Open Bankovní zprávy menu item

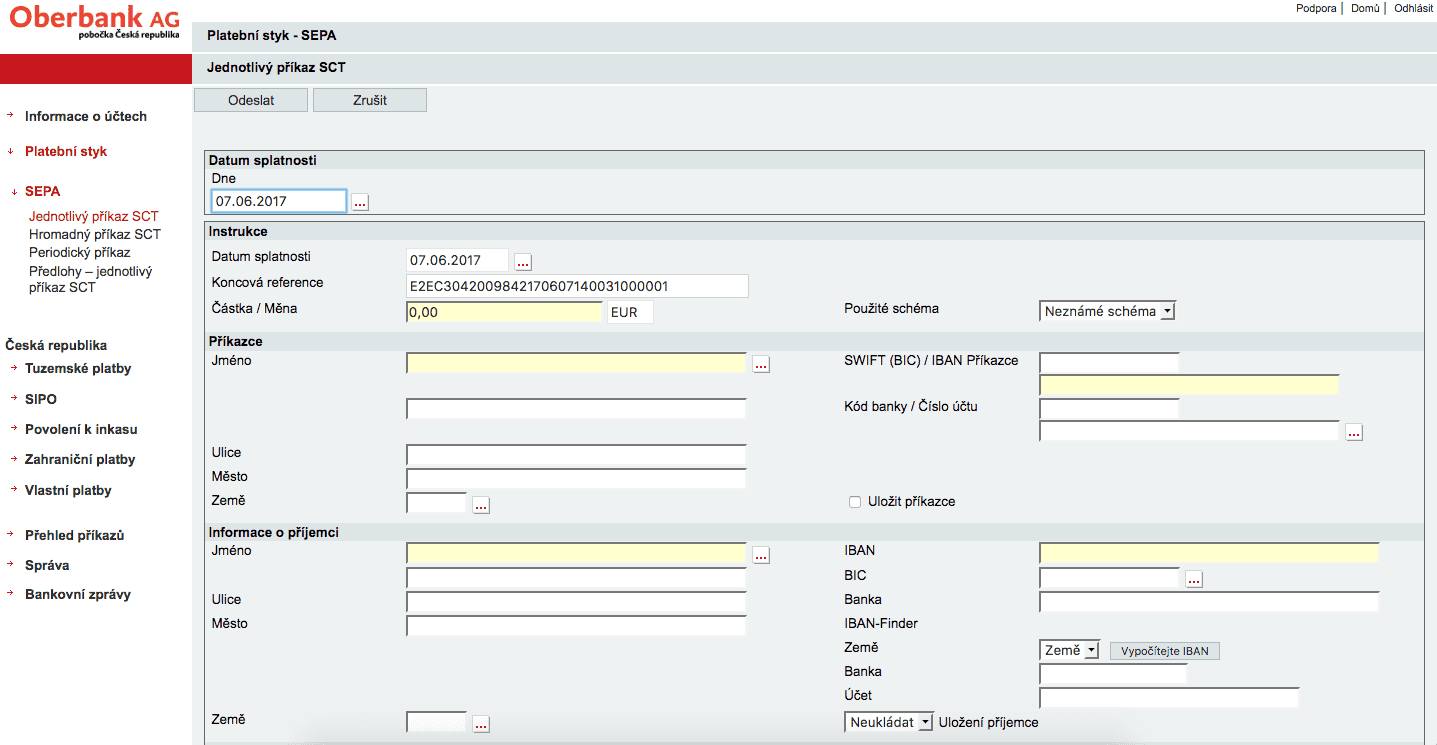tap(78, 594)
